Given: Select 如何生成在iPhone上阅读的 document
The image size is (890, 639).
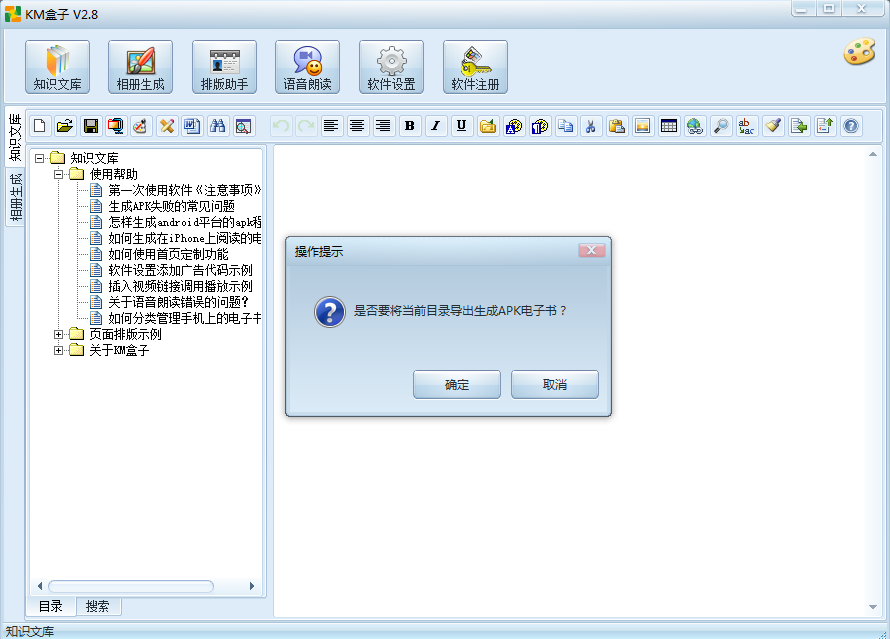Looking at the screenshot, I should point(184,238).
